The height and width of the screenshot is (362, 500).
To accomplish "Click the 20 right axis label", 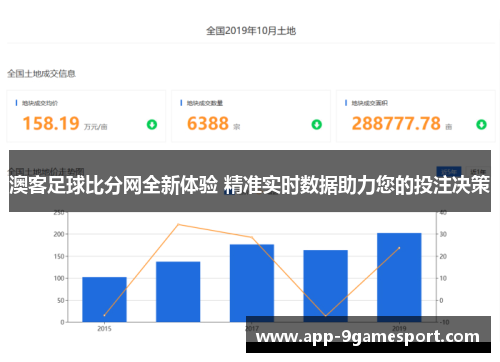I will tap(443, 256).
